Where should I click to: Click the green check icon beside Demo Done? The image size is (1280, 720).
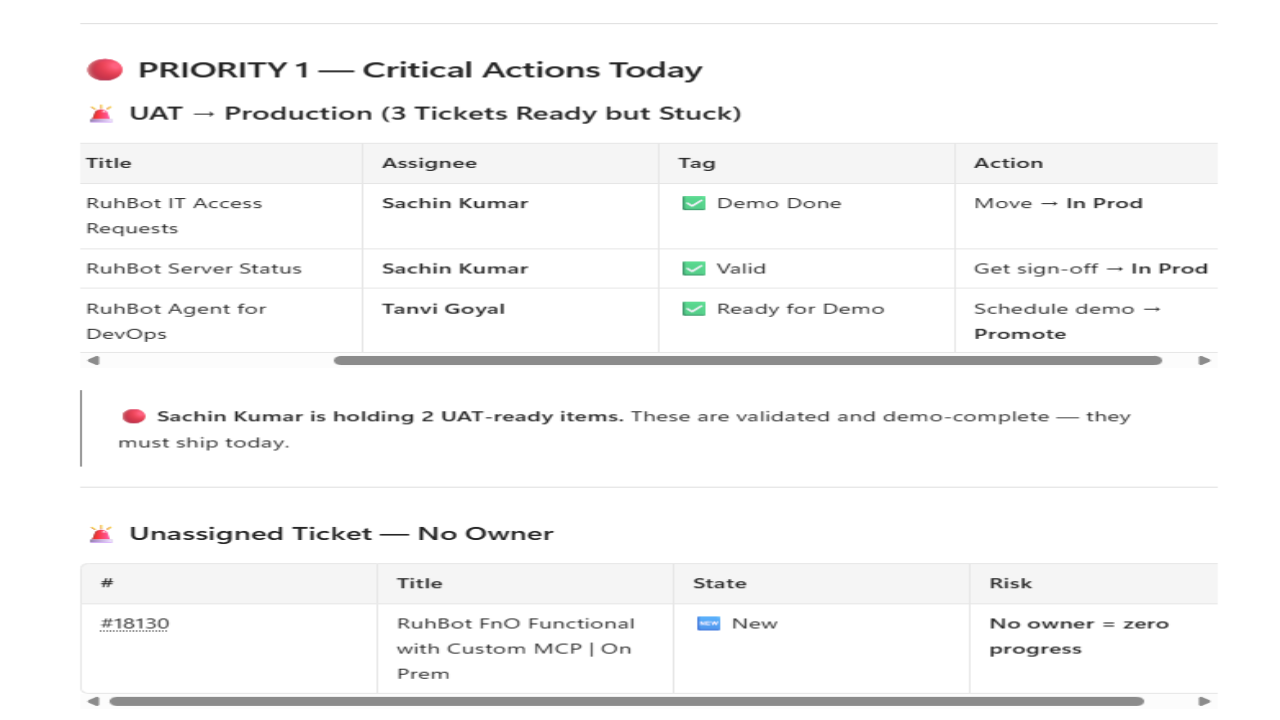[693, 203]
